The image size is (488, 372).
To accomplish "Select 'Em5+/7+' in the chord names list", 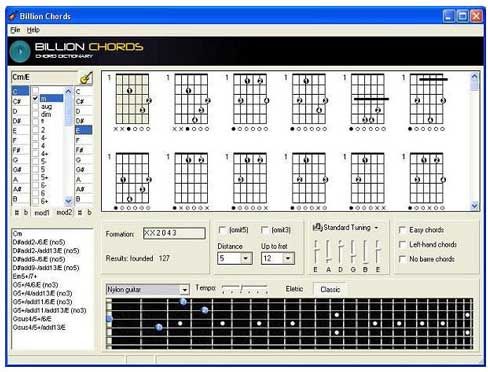I will coord(25,276).
